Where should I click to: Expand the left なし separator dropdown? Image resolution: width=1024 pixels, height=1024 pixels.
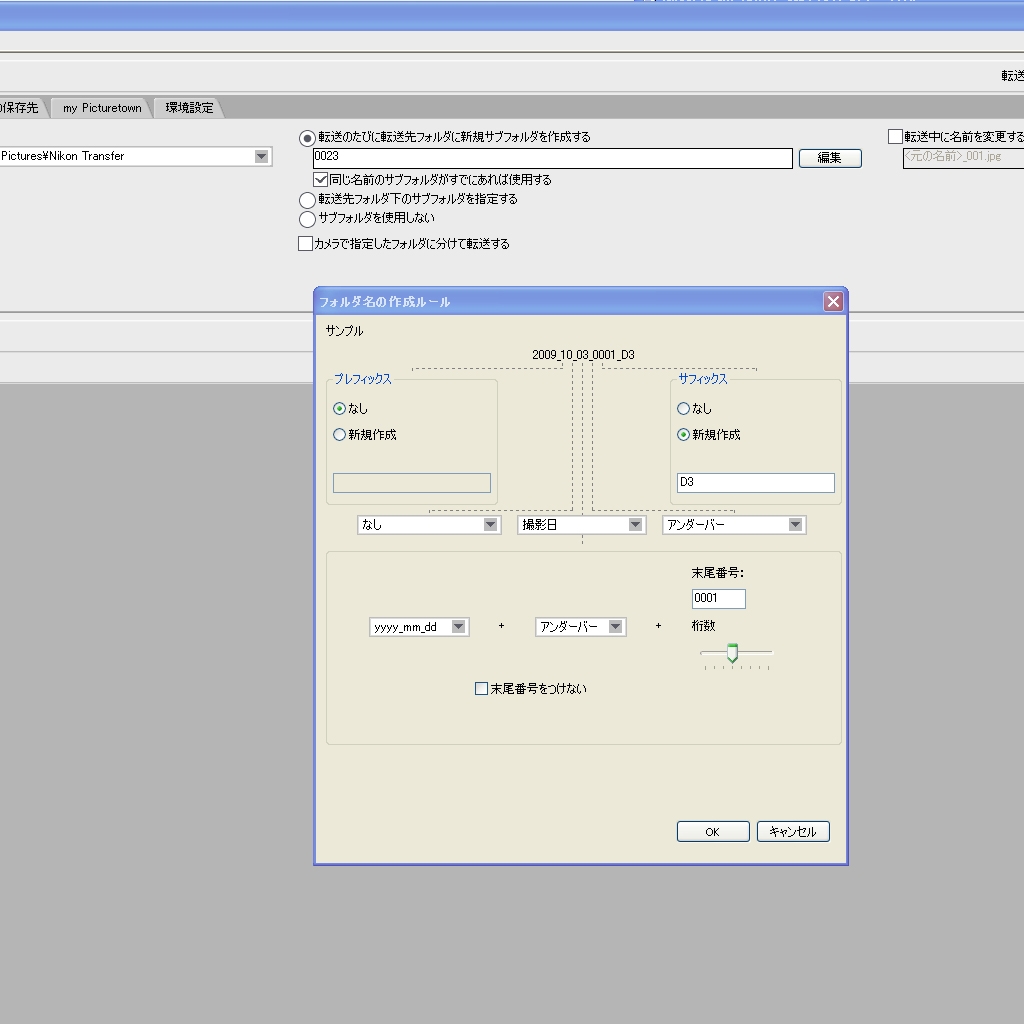(x=490, y=525)
